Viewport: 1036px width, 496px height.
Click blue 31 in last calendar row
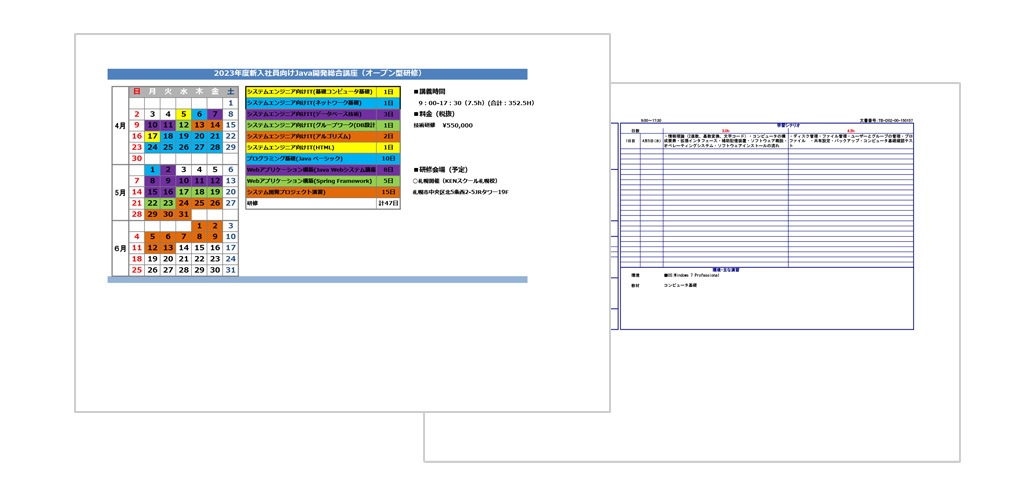click(231, 270)
